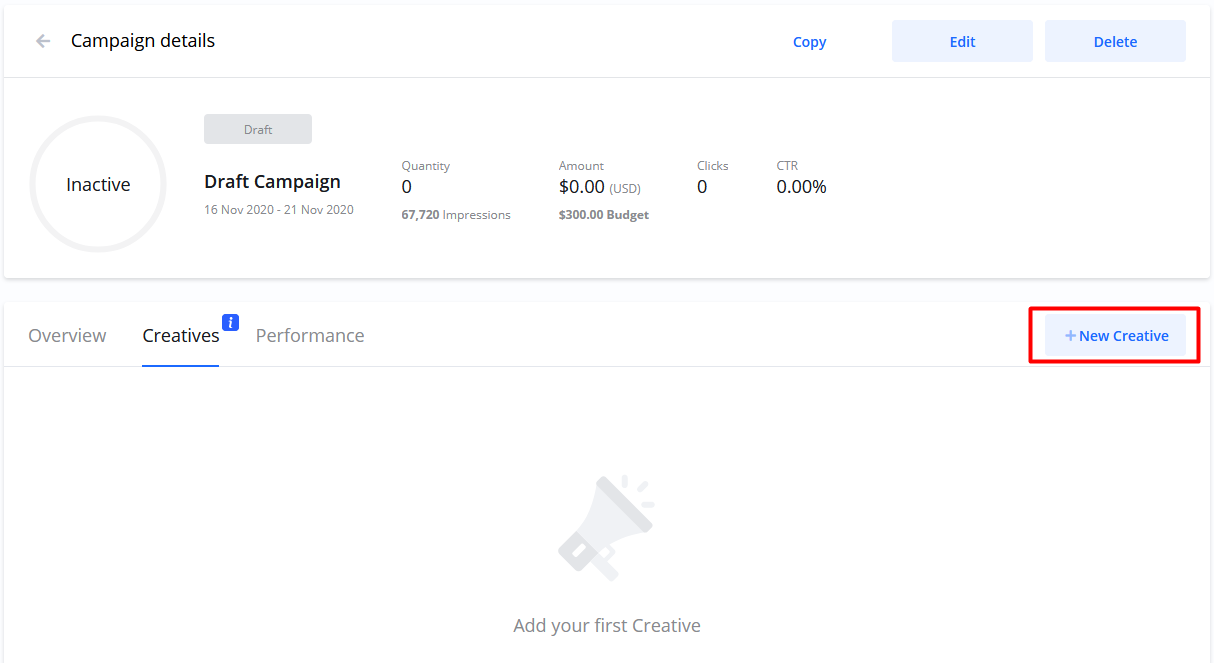Click the Inactive status circle

click(x=98, y=185)
